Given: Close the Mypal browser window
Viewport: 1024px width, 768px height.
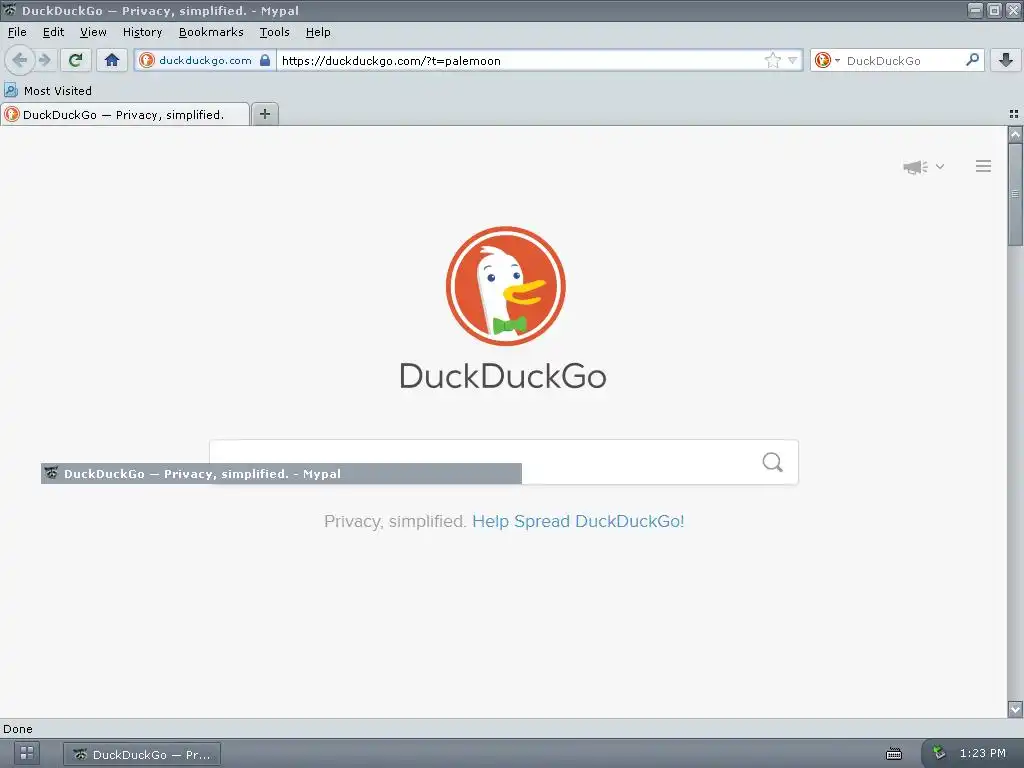Looking at the screenshot, I should [1013, 10].
